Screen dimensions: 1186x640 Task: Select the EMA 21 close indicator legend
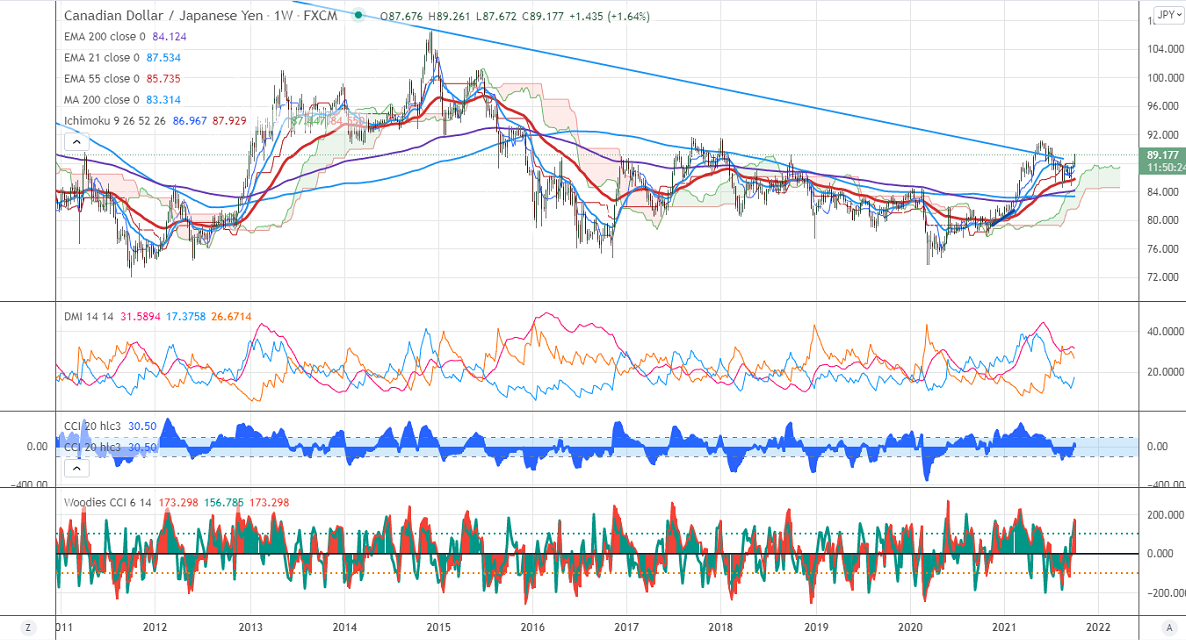tap(101, 57)
